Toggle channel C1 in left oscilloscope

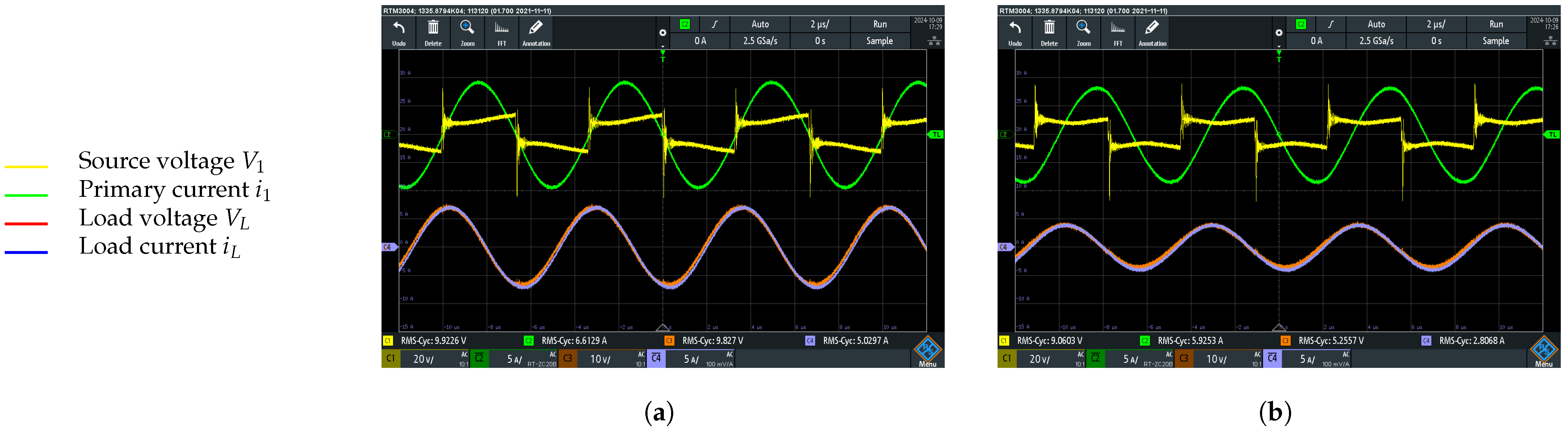[x=391, y=359]
